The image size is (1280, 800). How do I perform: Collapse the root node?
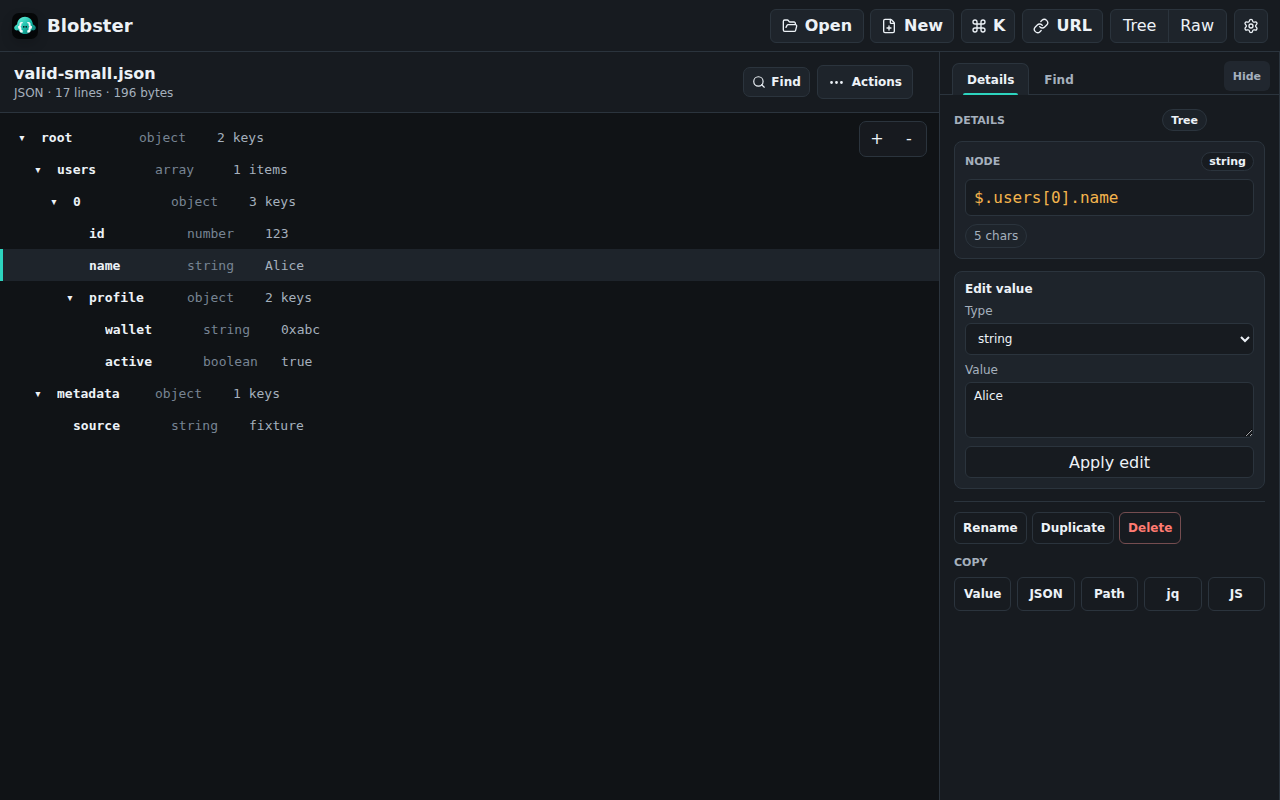(22, 138)
